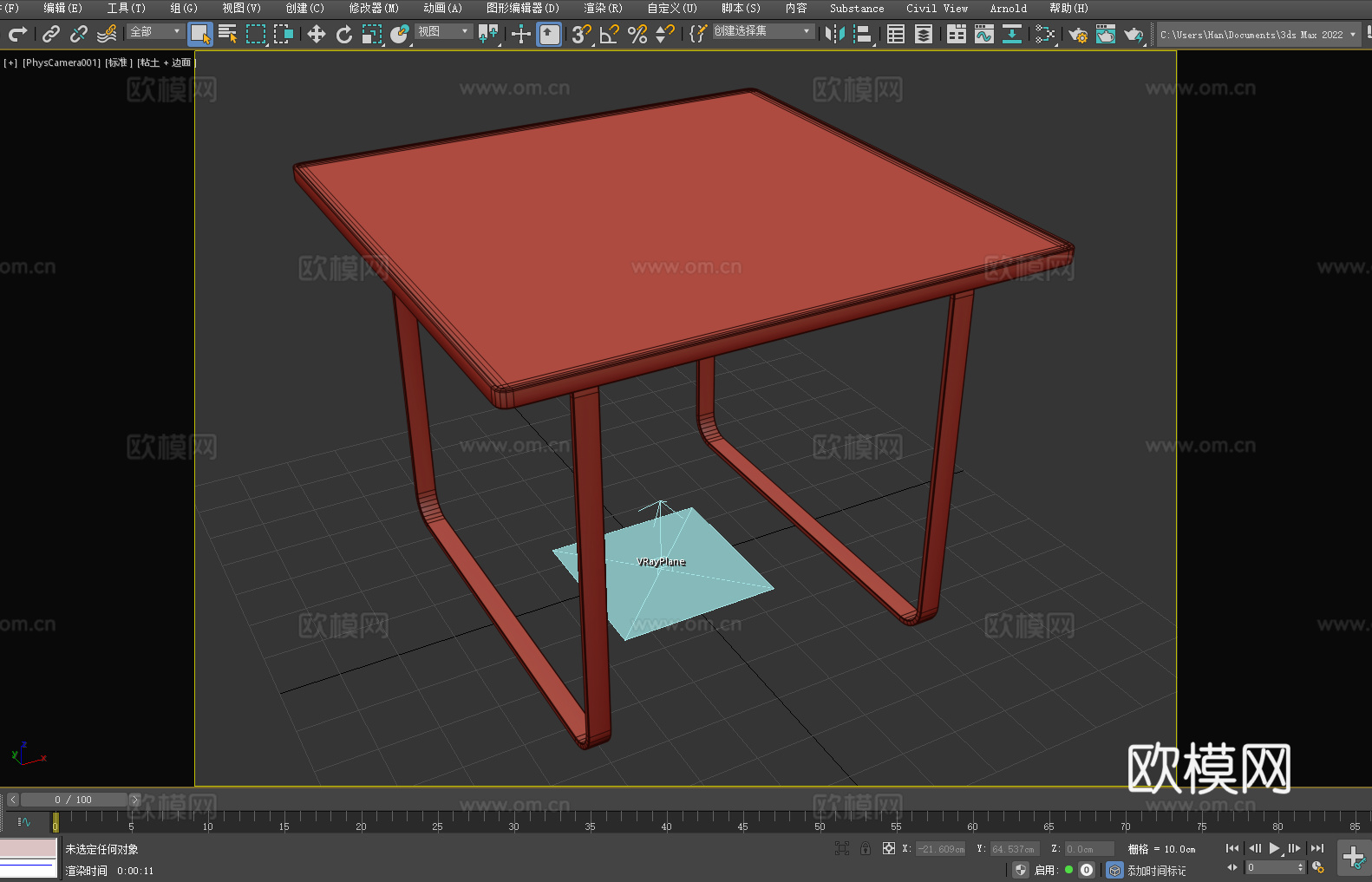Toggle Angle Snap
This screenshot has width=1372, height=882.
tap(610, 34)
